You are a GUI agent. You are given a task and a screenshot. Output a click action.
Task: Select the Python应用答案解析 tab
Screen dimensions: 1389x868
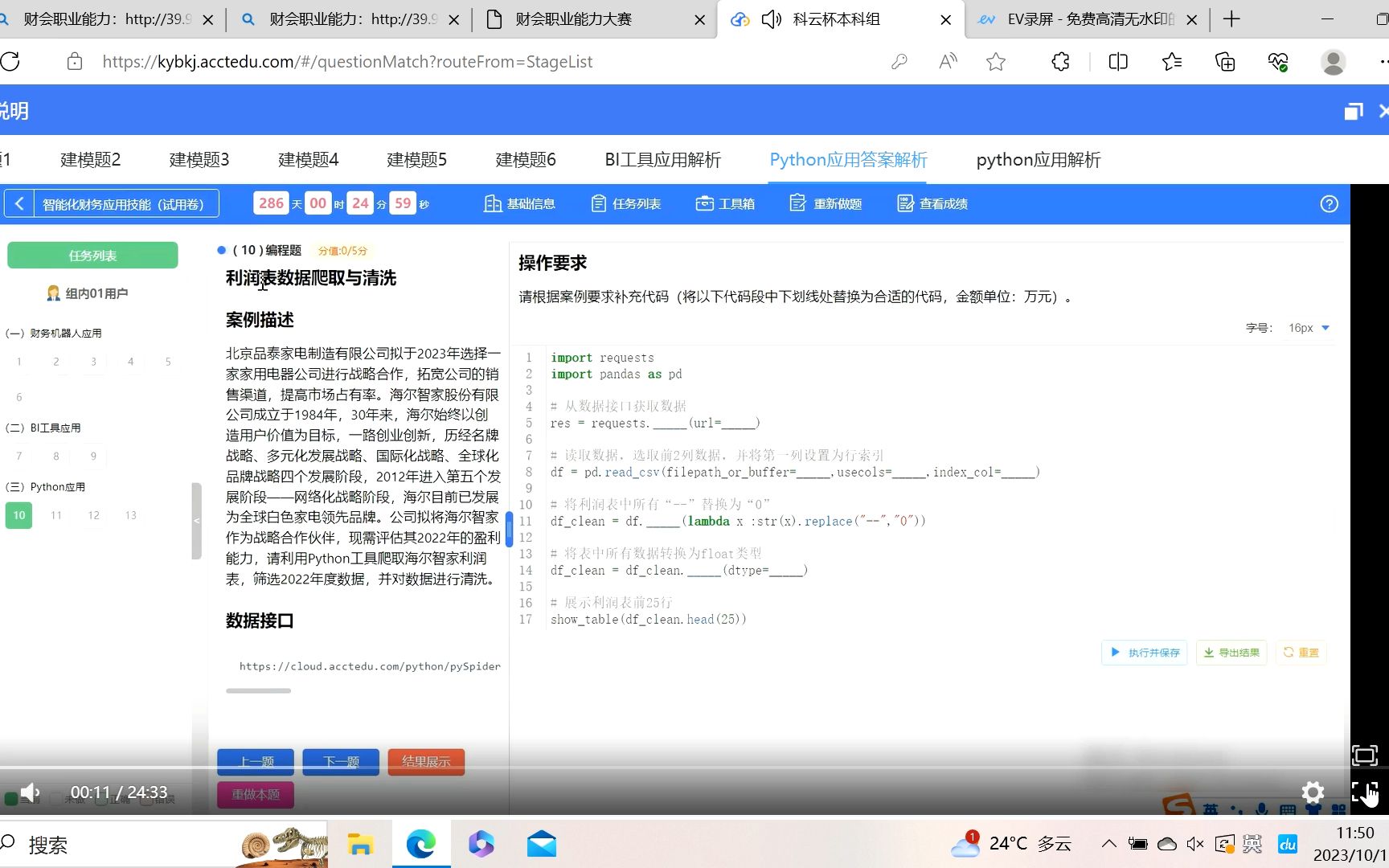(849, 160)
